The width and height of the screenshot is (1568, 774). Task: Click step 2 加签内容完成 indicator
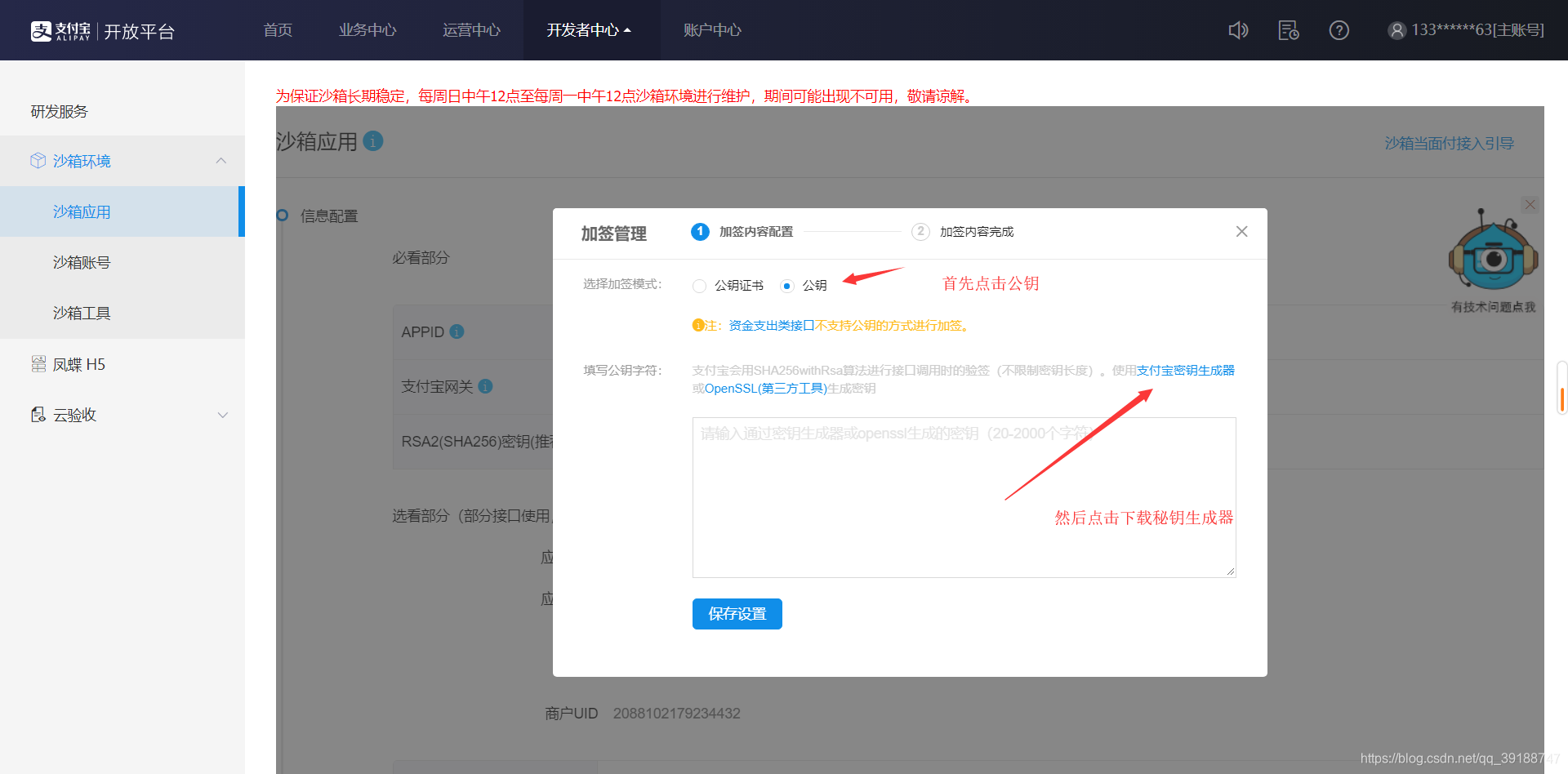click(963, 232)
